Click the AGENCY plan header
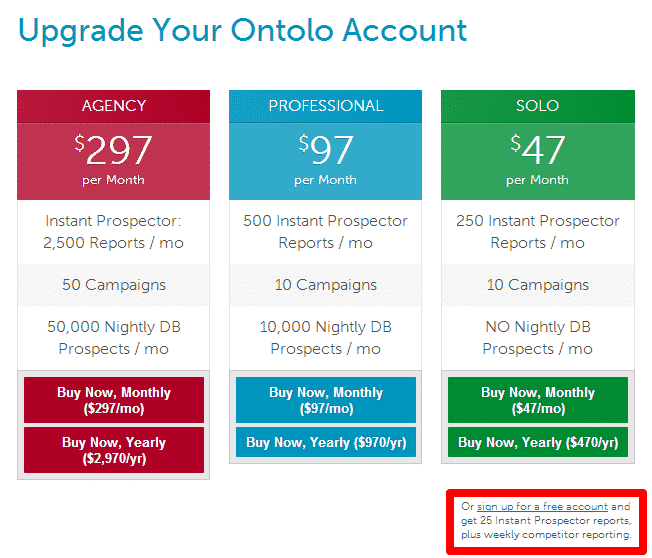 click(114, 106)
